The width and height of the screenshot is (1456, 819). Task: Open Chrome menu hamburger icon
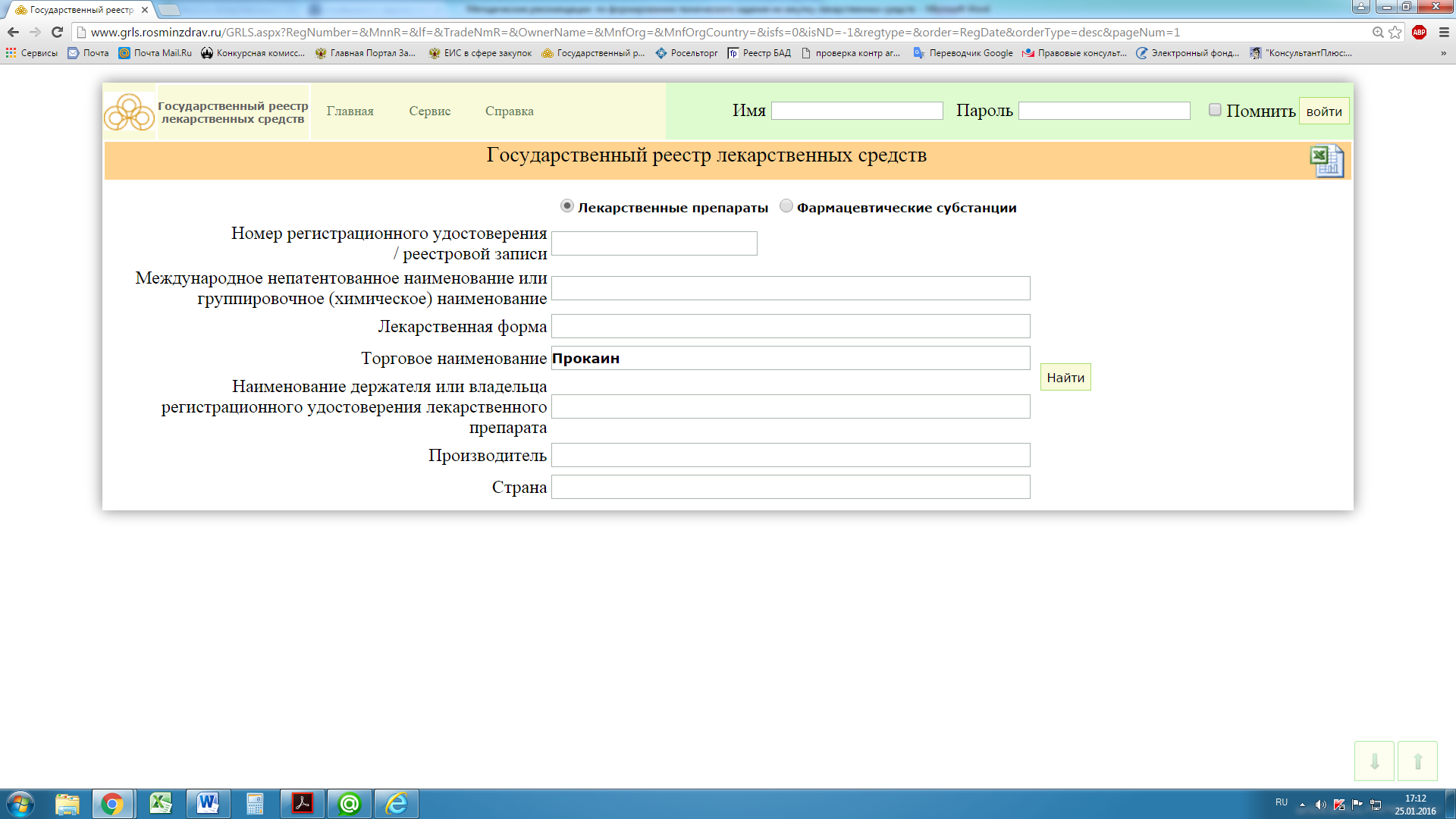[1444, 32]
